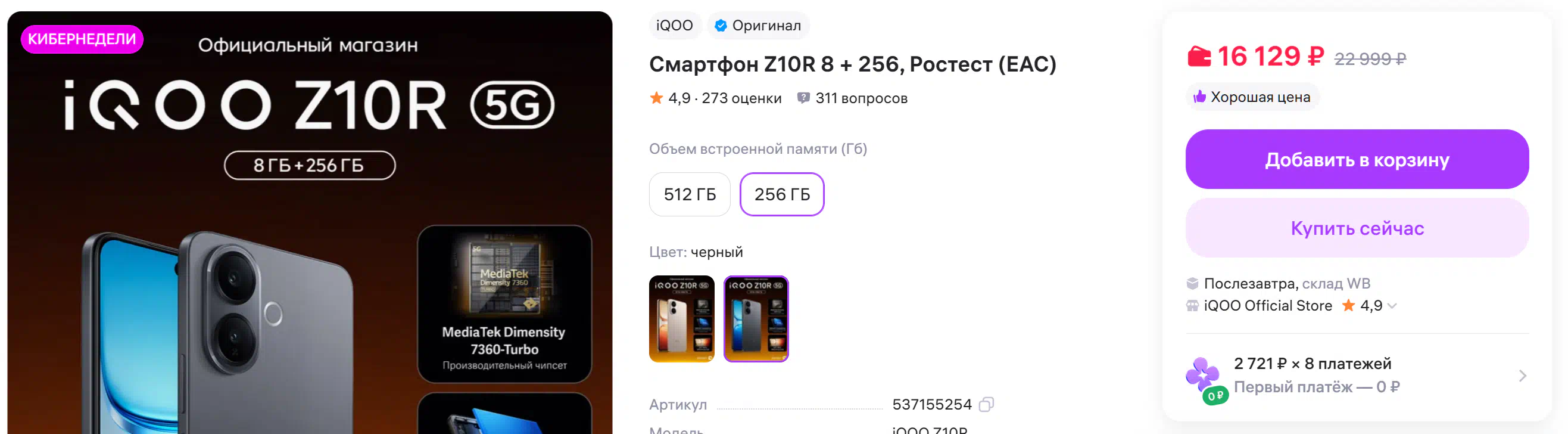Choose the black phone color thumbnail
Screen dimensions: 1568x434
(756, 319)
